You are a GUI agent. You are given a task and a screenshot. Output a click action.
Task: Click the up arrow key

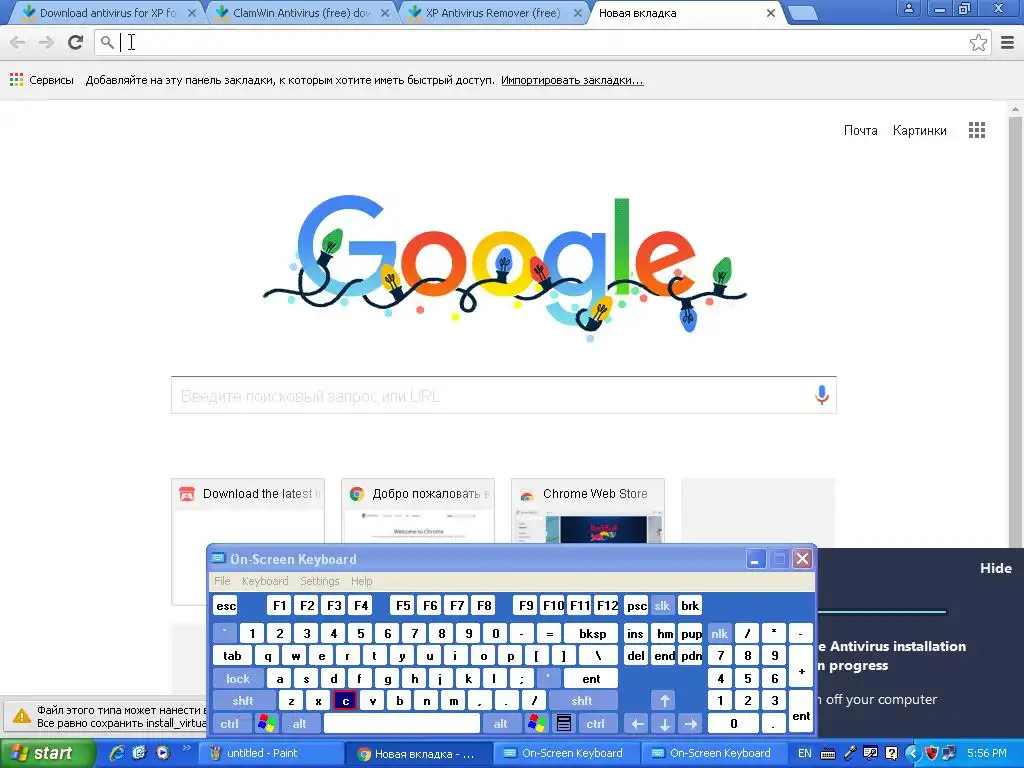click(x=664, y=701)
